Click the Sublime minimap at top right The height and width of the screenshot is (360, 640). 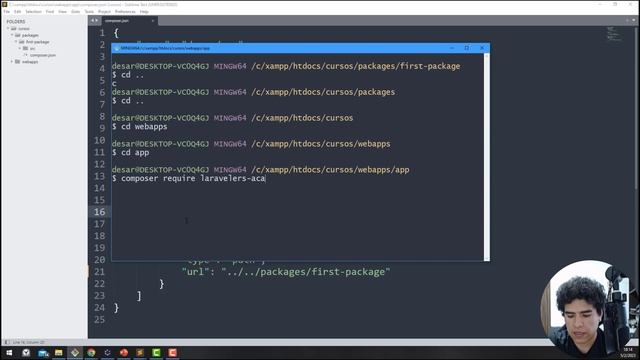pos(613,33)
